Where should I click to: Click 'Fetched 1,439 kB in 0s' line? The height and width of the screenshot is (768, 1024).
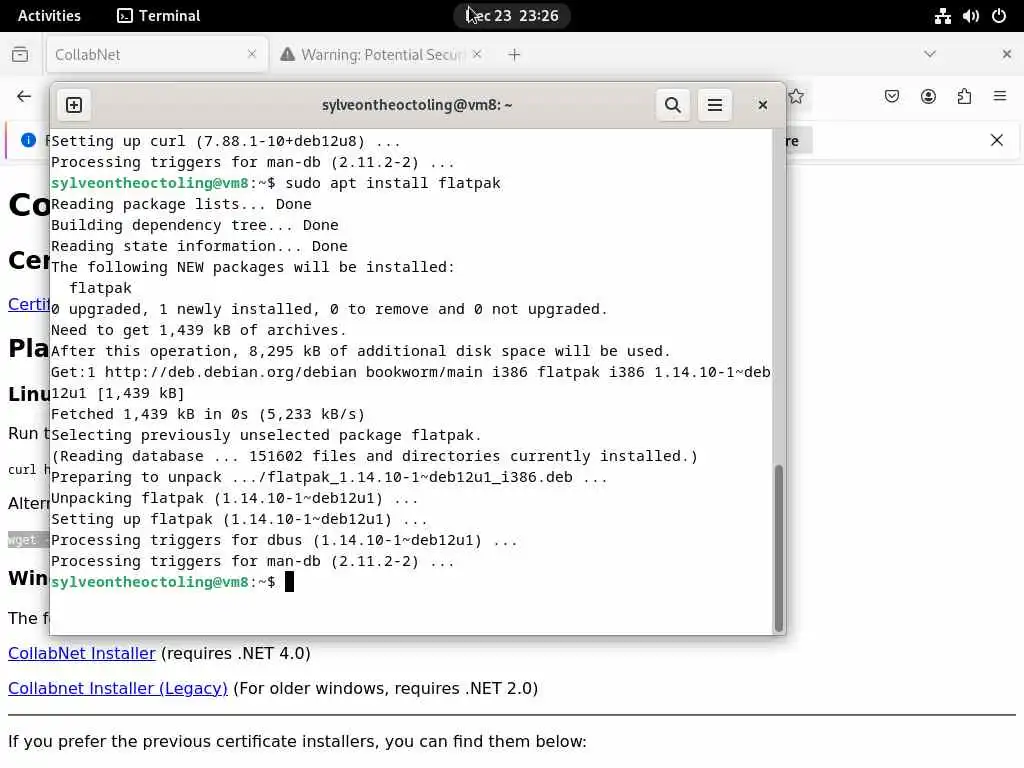coord(208,414)
